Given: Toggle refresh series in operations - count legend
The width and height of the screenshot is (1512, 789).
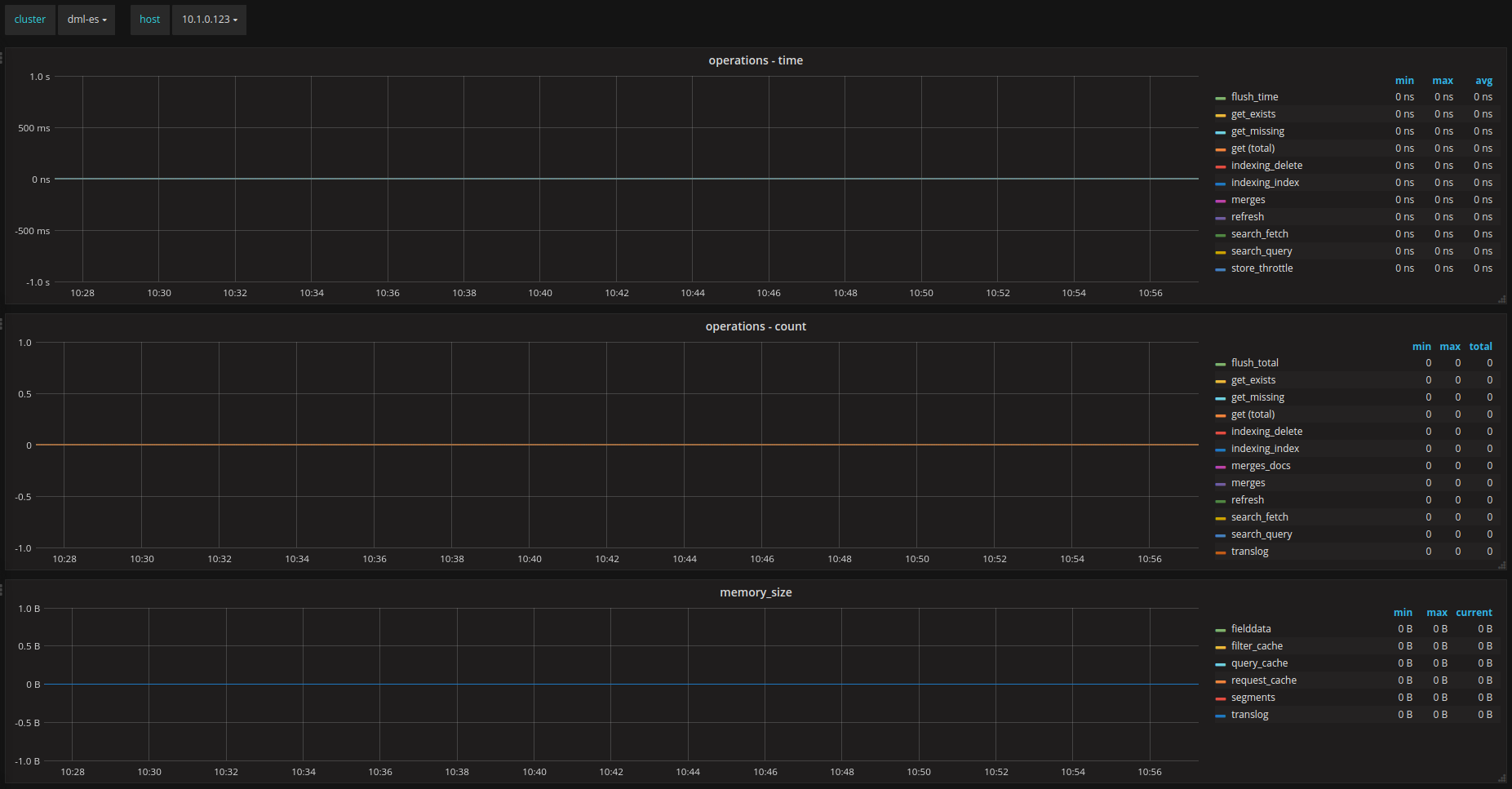Looking at the screenshot, I should click(1248, 500).
